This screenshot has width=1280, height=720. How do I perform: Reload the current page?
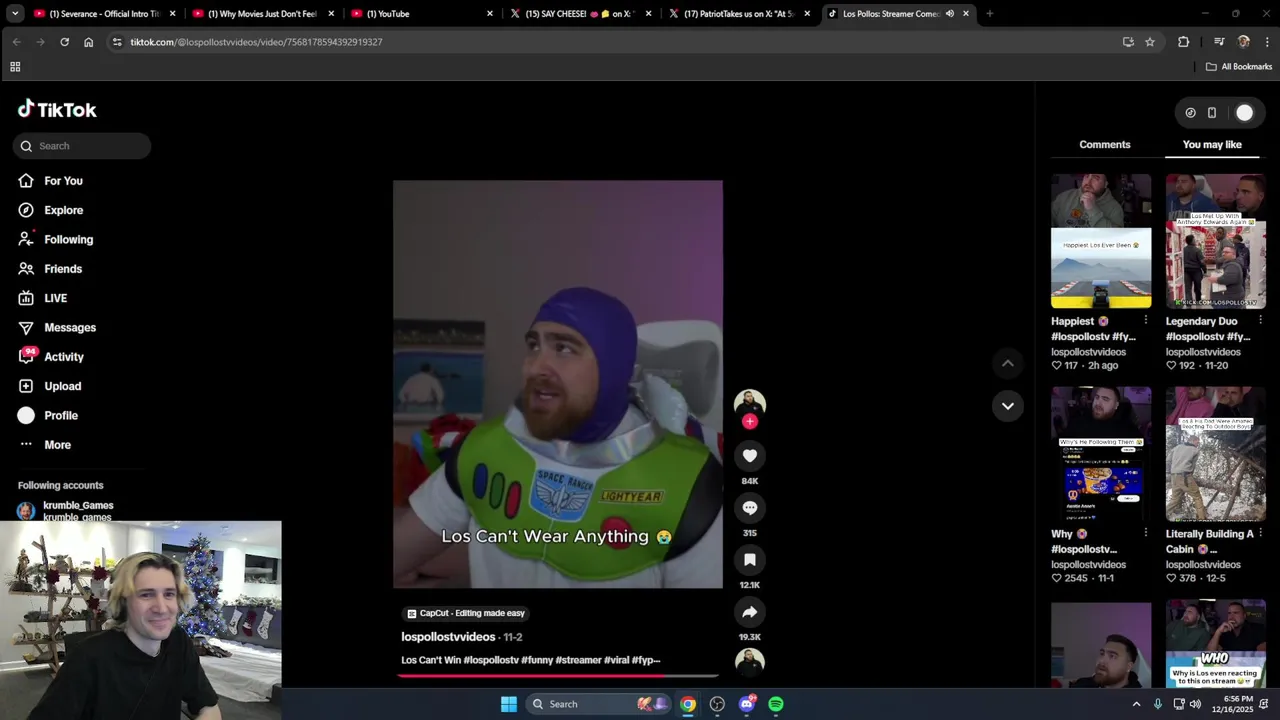coord(64,42)
